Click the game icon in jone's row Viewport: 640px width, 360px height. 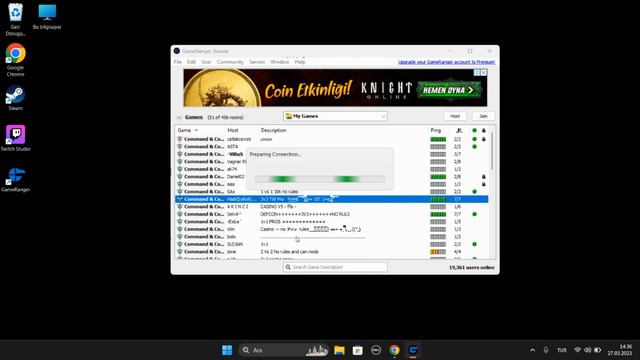pyautogui.click(x=180, y=252)
